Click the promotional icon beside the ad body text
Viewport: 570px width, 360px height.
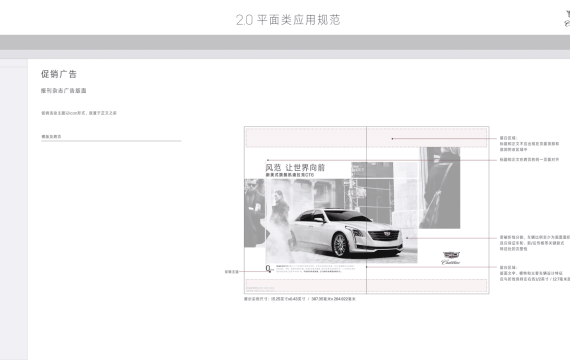(269, 269)
